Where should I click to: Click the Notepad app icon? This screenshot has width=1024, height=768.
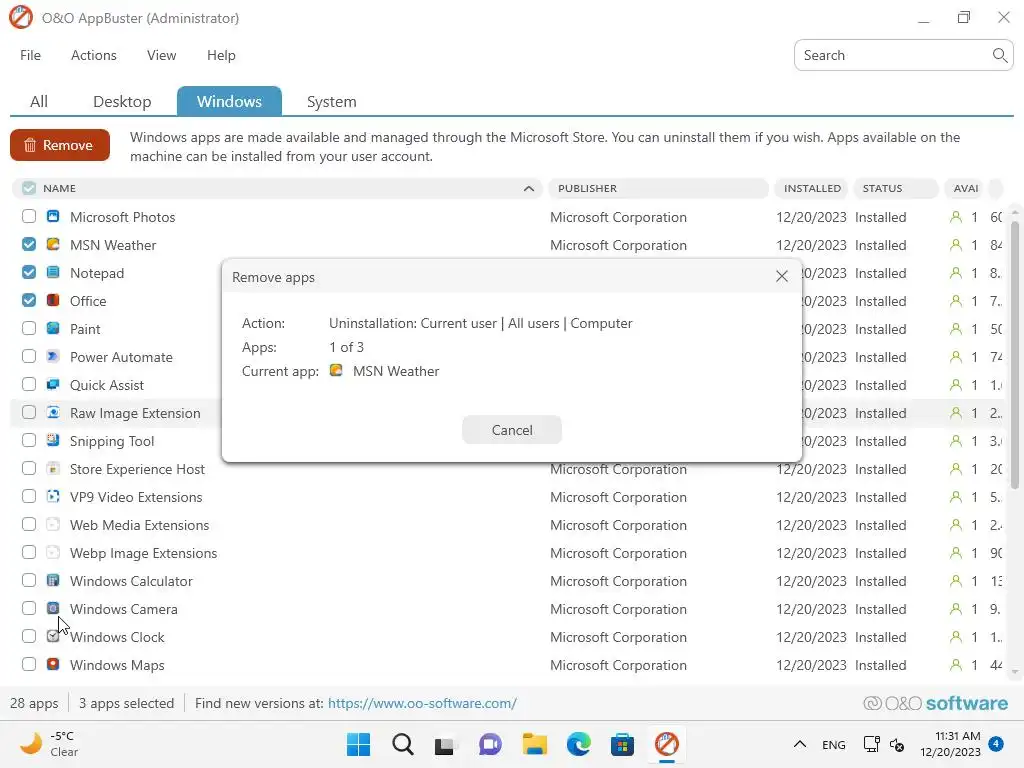(x=53, y=272)
